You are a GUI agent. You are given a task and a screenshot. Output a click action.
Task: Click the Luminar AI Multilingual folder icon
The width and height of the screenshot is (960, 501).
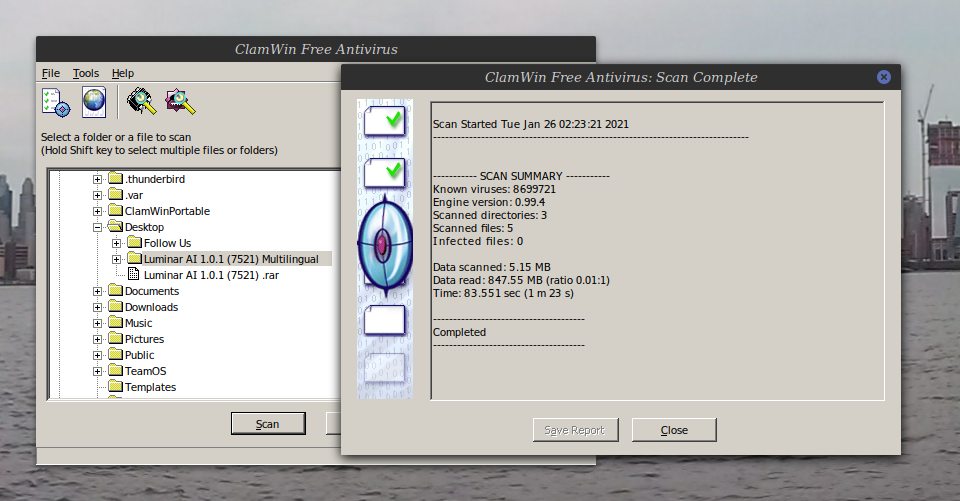[135, 258]
